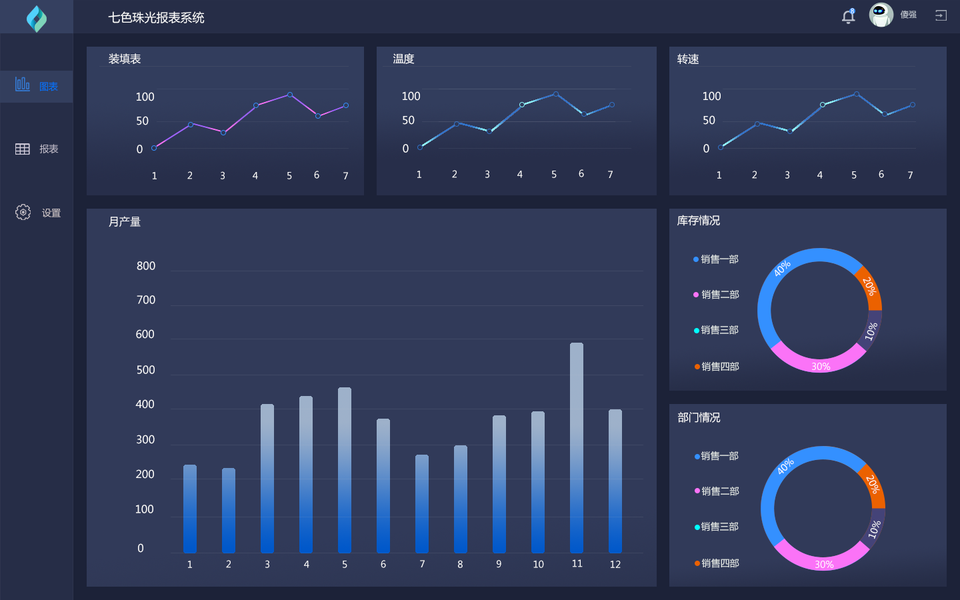The width and height of the screenshot is (960, 600).
Task: Toggle 销售二部 legend in 部门情况
Action: [717, 491]
